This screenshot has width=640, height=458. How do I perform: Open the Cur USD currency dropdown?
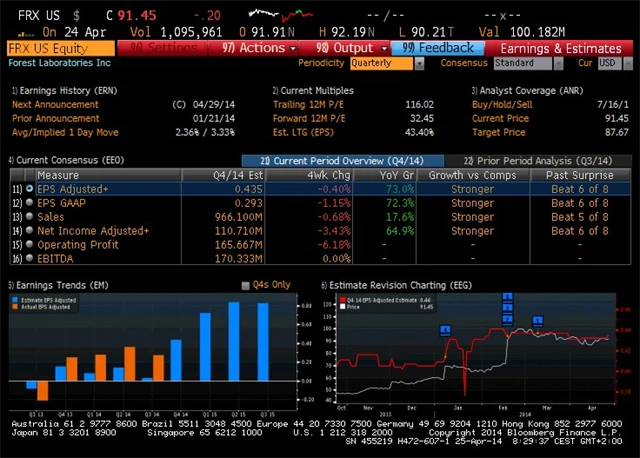tap(609, 63)
